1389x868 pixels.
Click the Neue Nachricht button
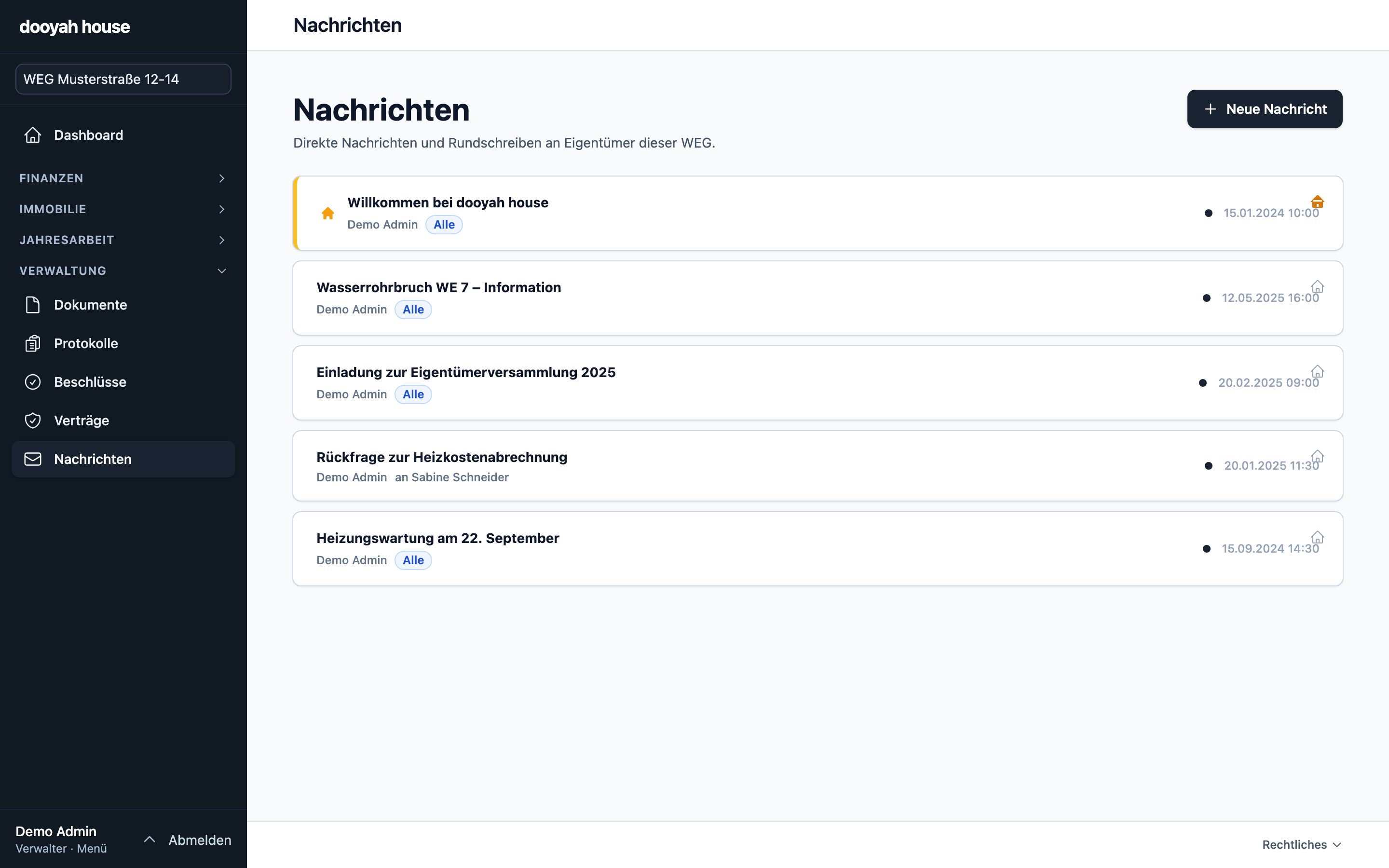pos(1265,109)
